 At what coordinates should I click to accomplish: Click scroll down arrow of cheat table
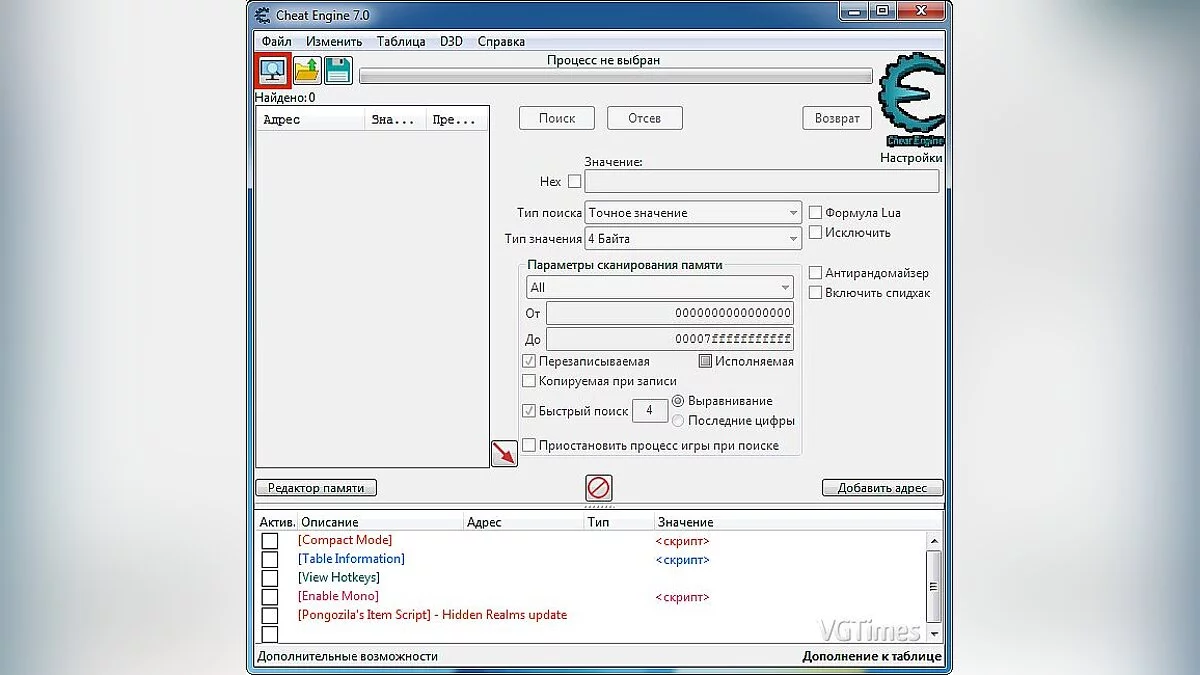[934, 634]
